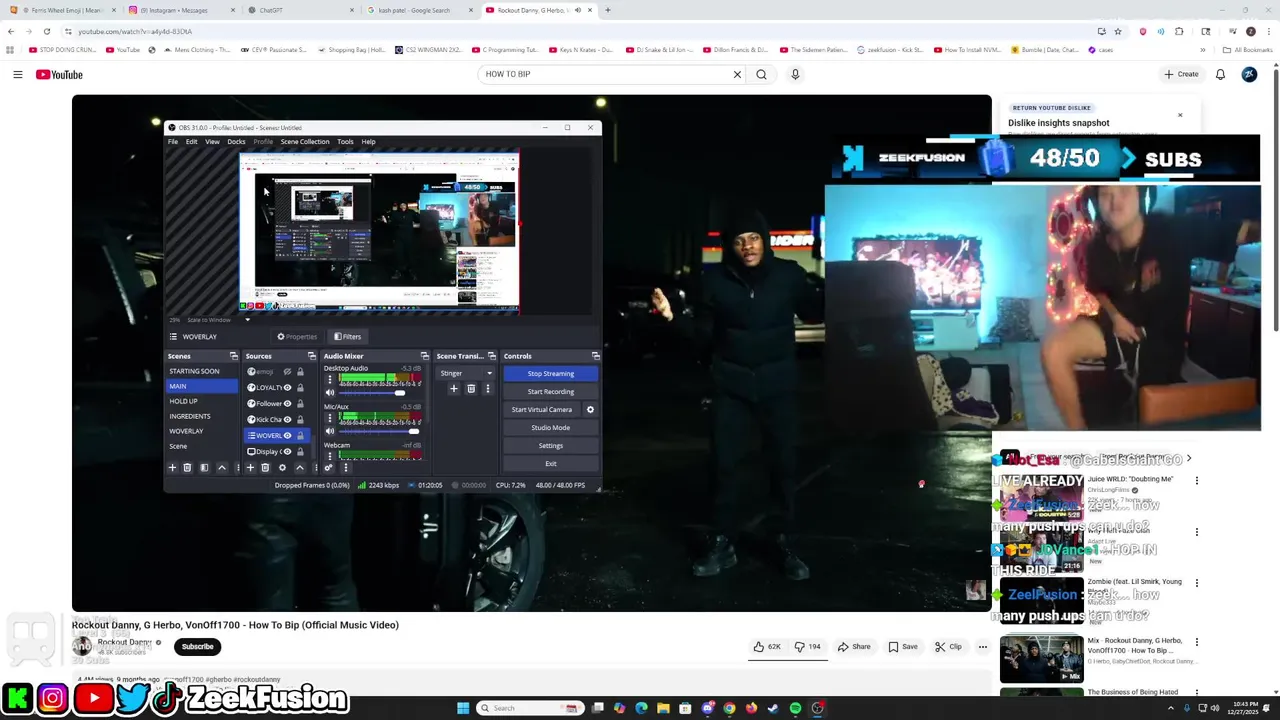
Task: Start YouTube voice search microphone
Action: [x=795, y=74]
